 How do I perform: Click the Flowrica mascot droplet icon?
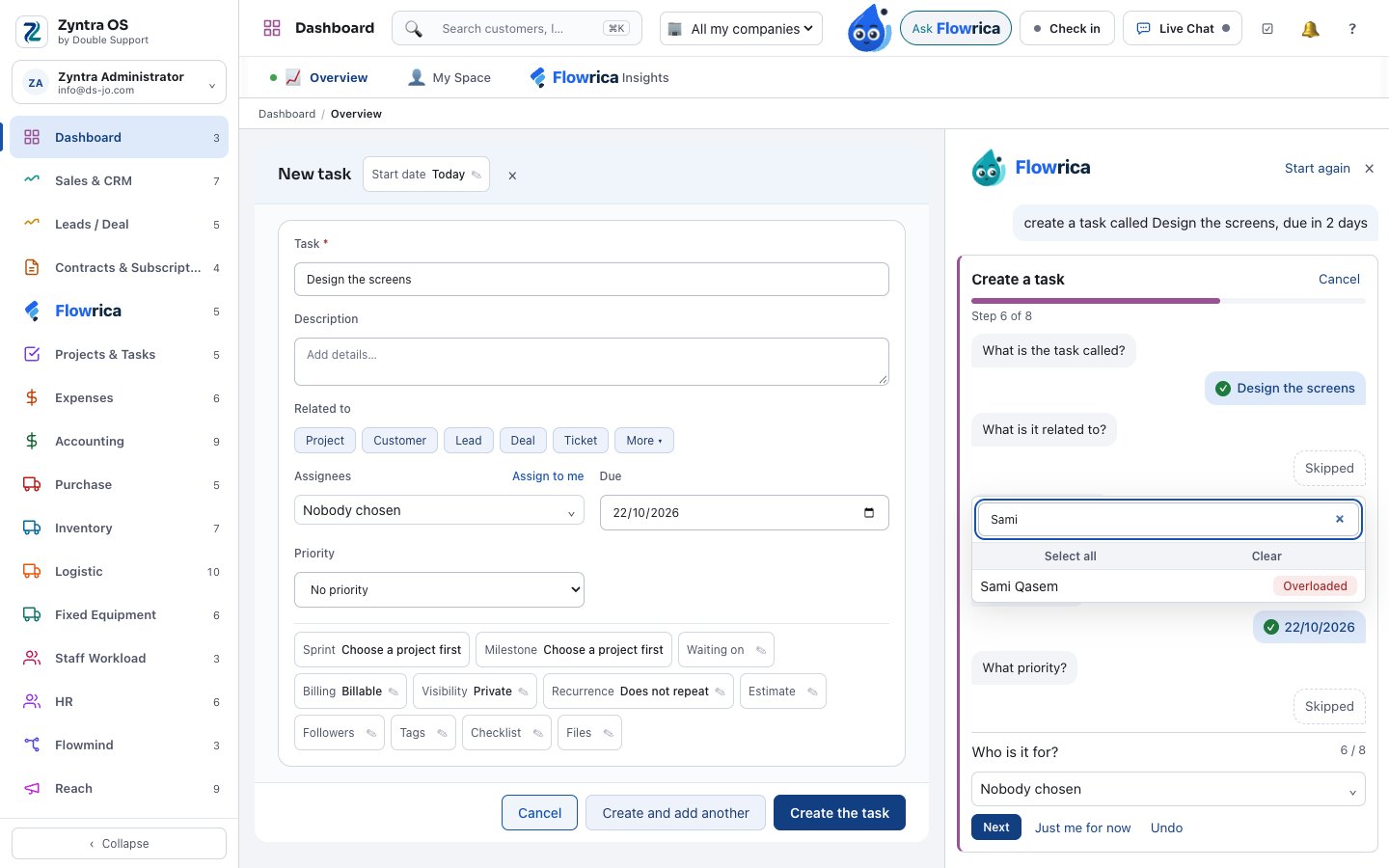point(869,28)
